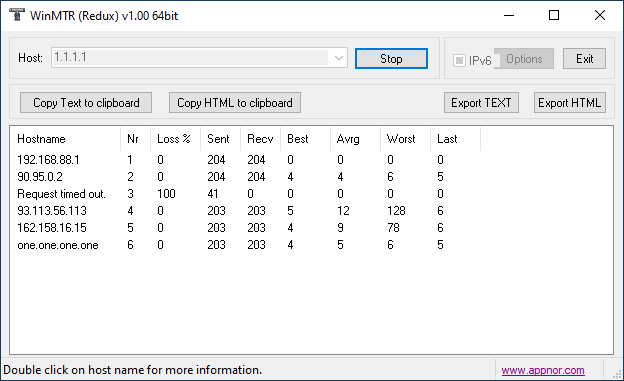Click the average value 12 of hop 4
624x381 pixels.
343,211
